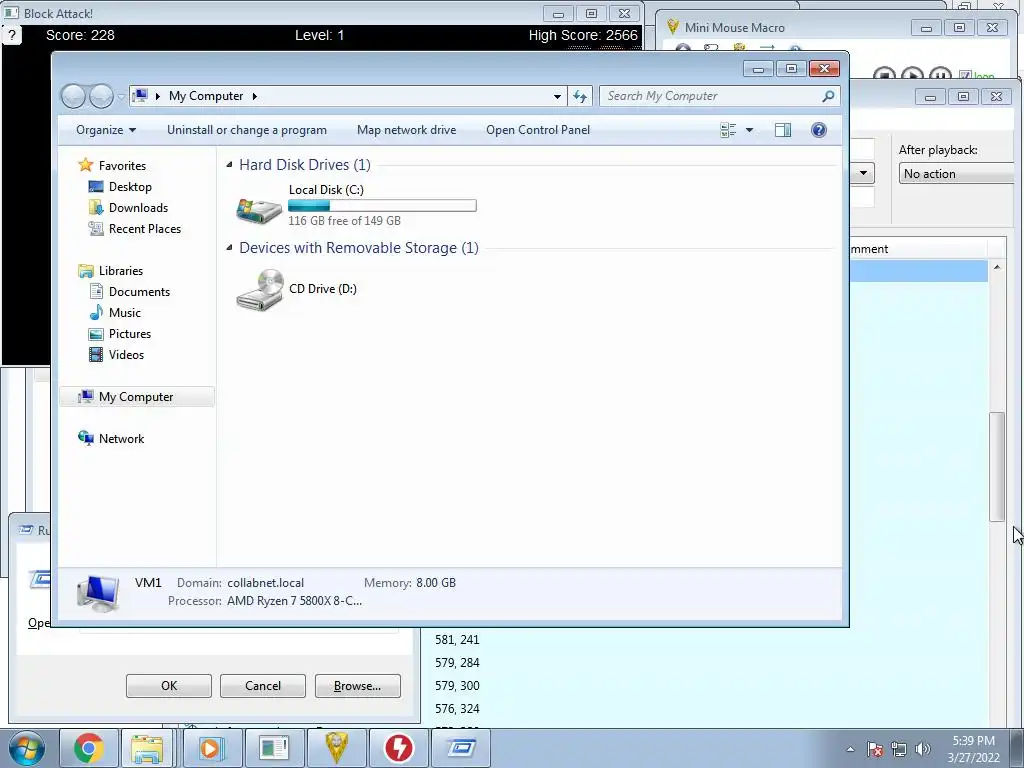Click the Mini Mouse Macro stop button
Screen dimensions: 1024x768
(x=884, y=74)
